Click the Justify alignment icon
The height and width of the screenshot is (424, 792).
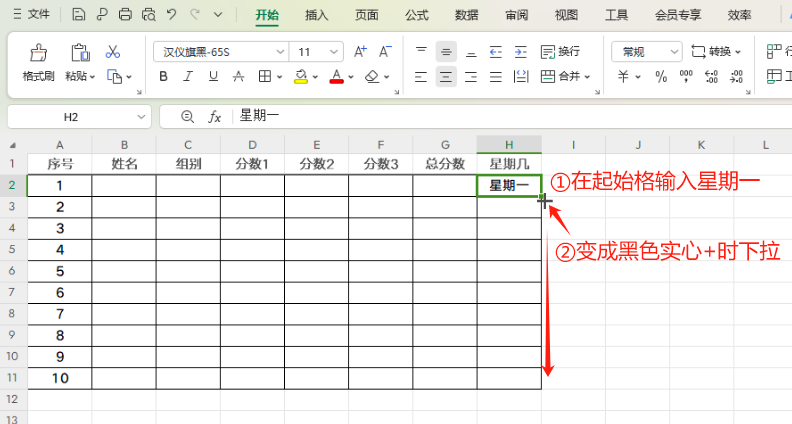point(496,77)
